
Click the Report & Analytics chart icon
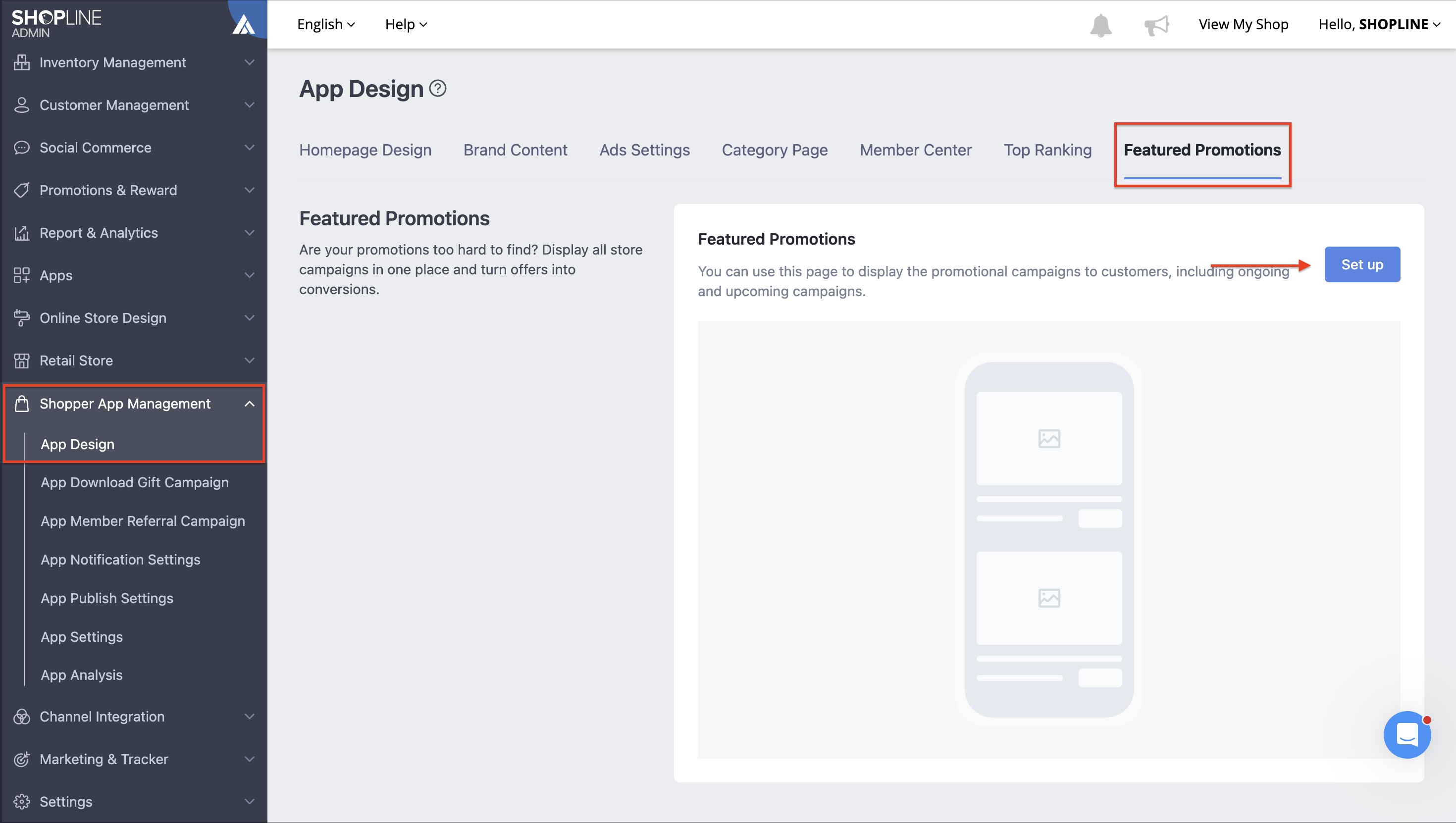click(21, 233)
